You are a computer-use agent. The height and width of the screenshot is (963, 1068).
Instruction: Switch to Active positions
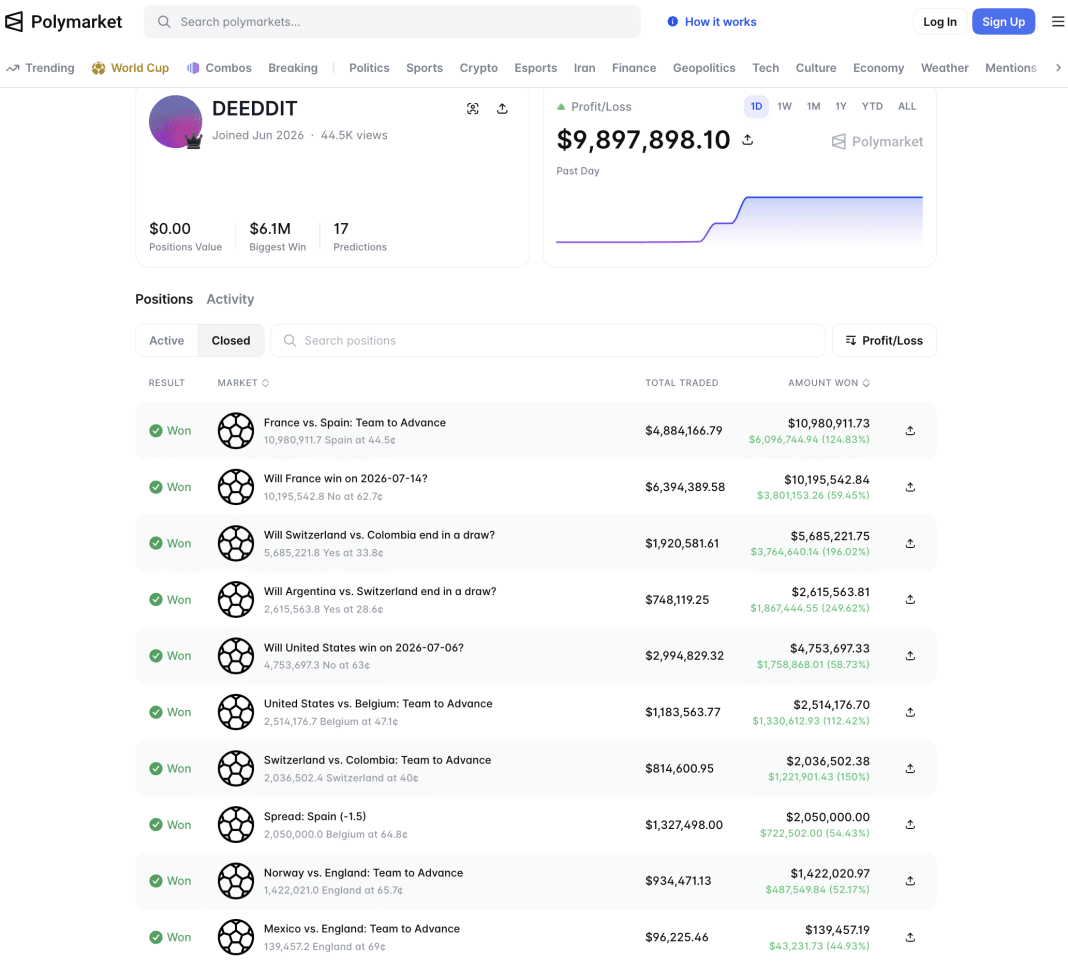(x=167, y=341)
